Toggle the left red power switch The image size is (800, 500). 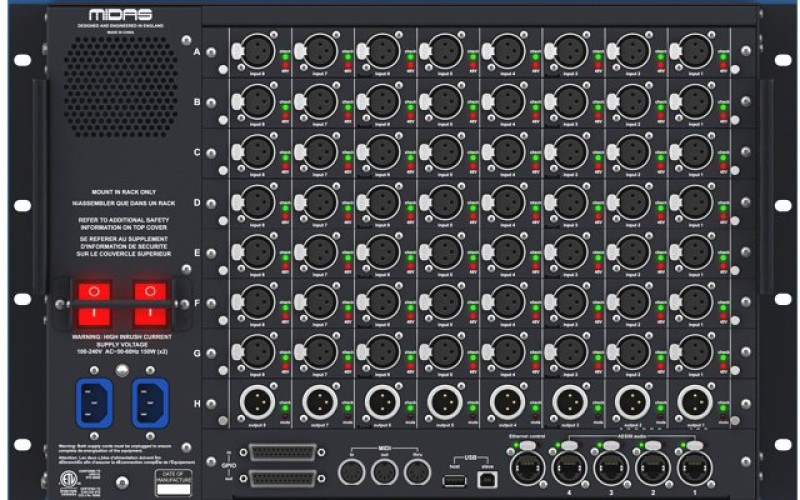coord(94,304)
